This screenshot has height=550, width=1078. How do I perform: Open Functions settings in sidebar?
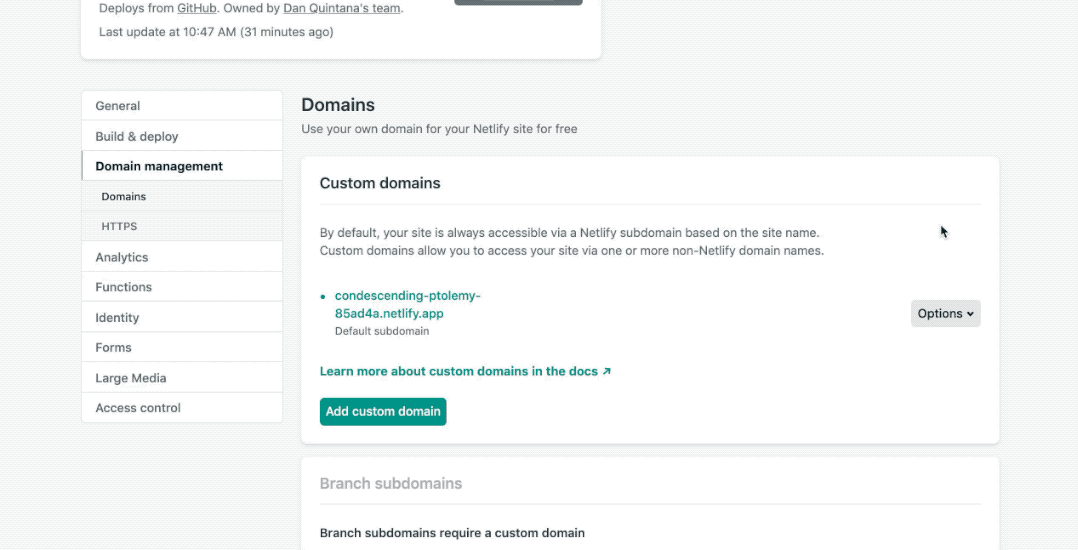pos(182,287)
